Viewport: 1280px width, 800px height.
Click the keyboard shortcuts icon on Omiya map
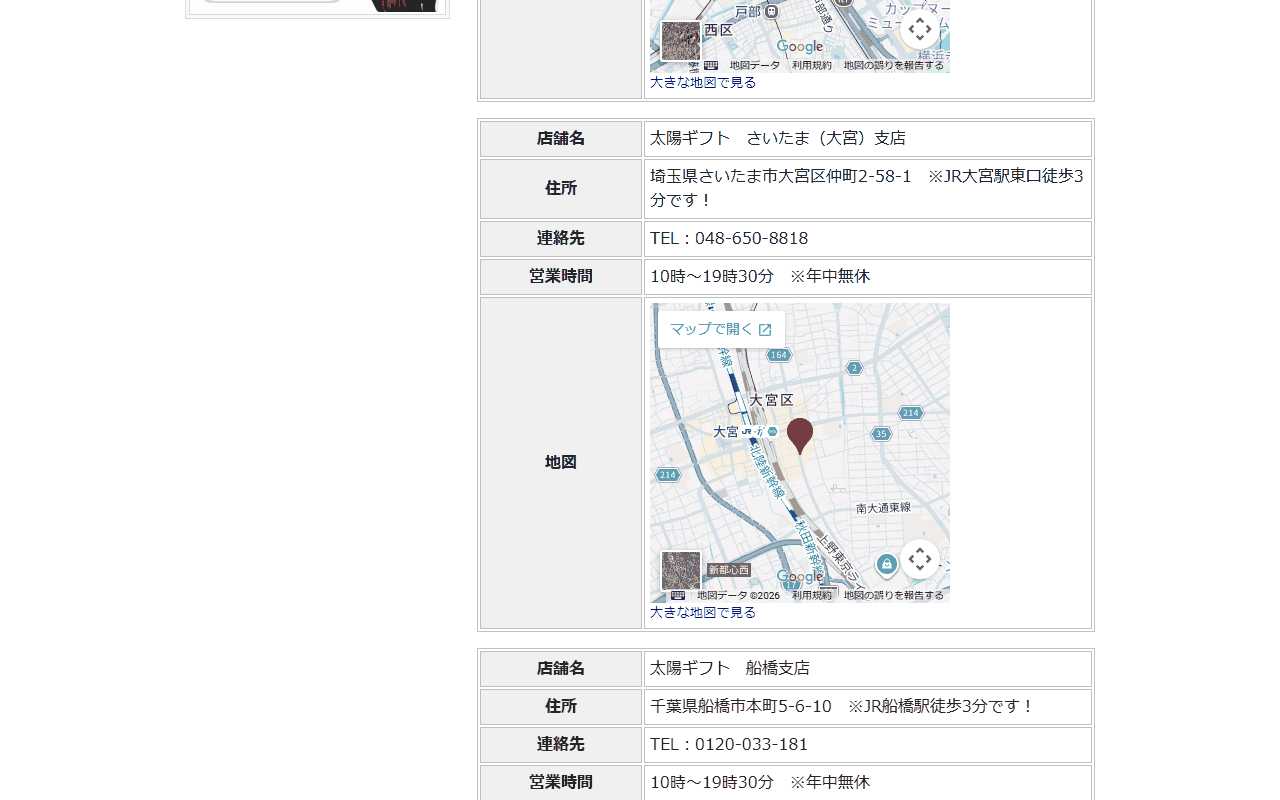[x=678, y=595]
